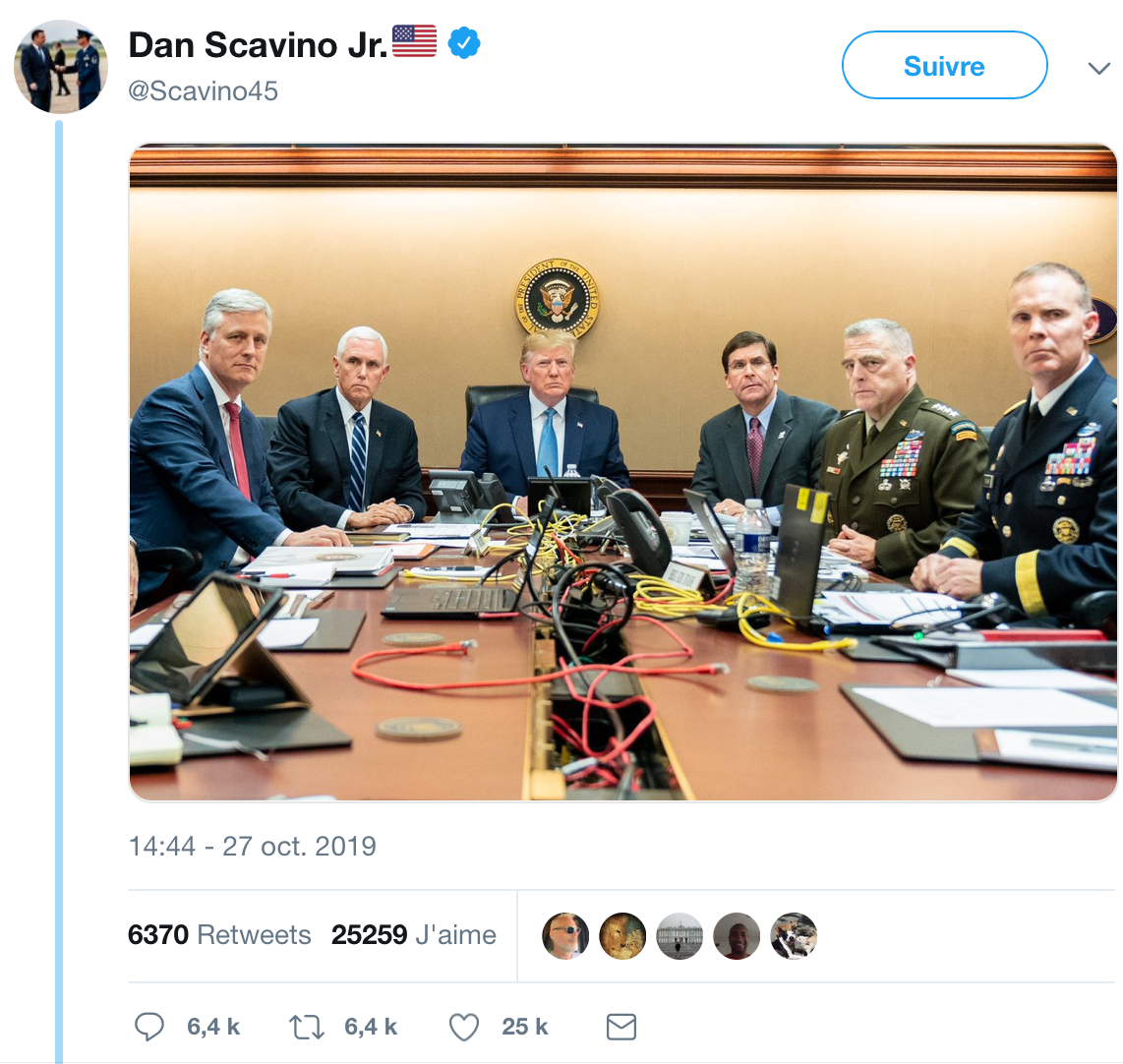Screen dimensions: 1123x1064
Task: Open the tweet's meeting room photo
Action: click(x=623, y=472)
